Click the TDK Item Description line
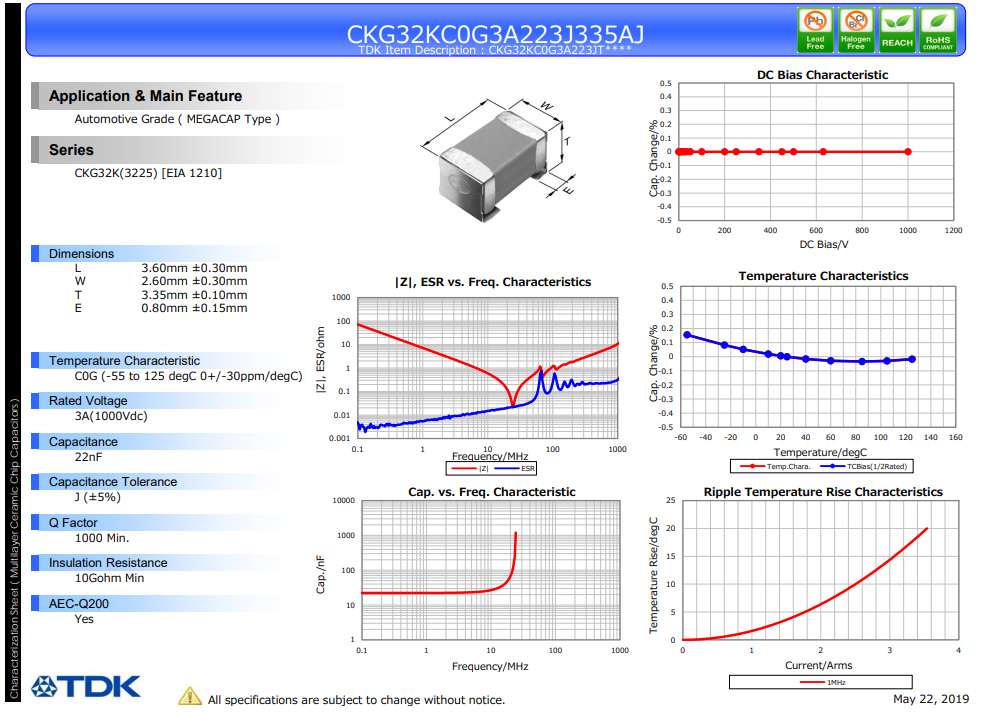The width and height of the screenshot is (987, 712). click(495, 50)
